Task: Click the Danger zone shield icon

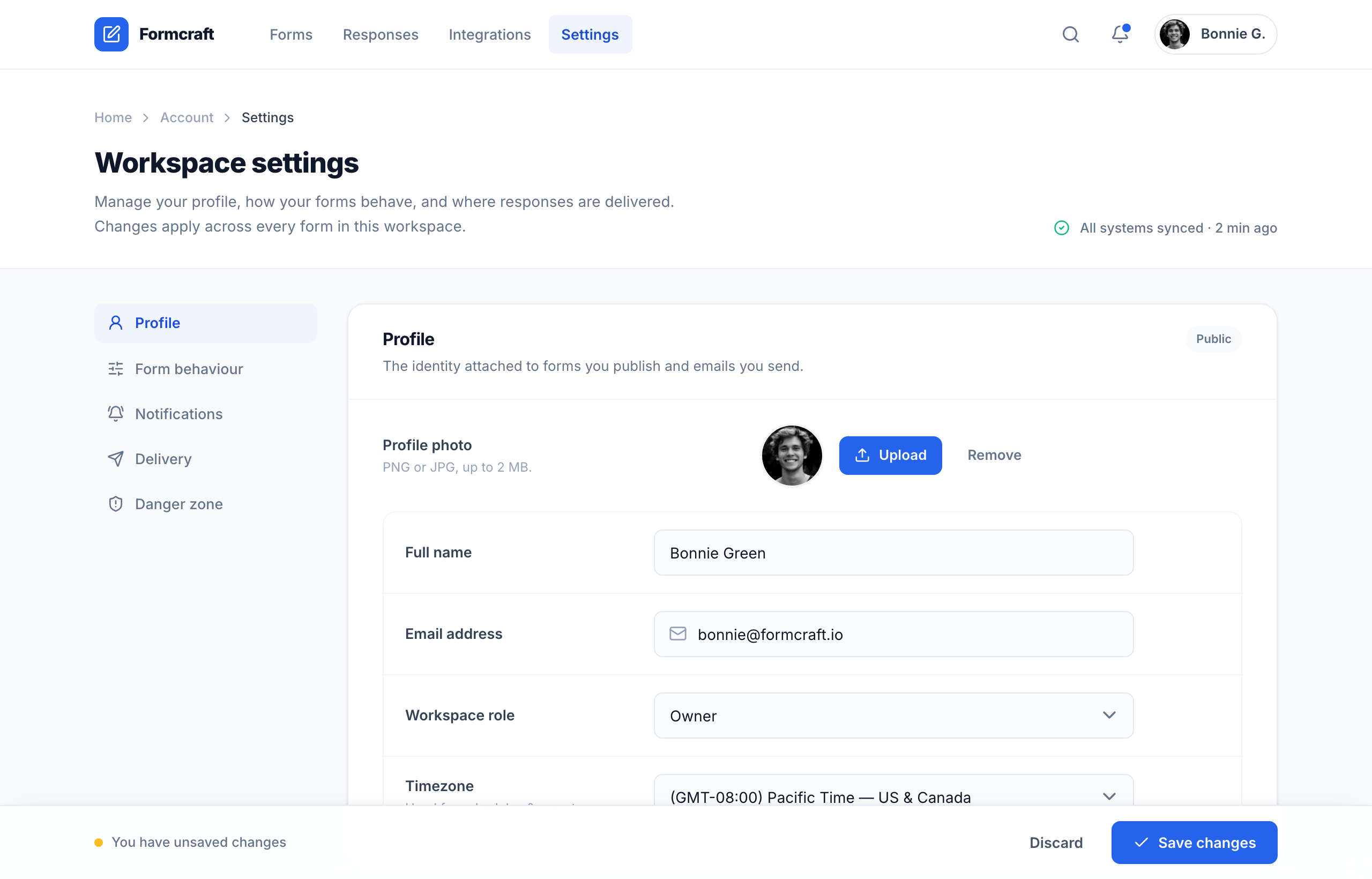Action: 116,504
